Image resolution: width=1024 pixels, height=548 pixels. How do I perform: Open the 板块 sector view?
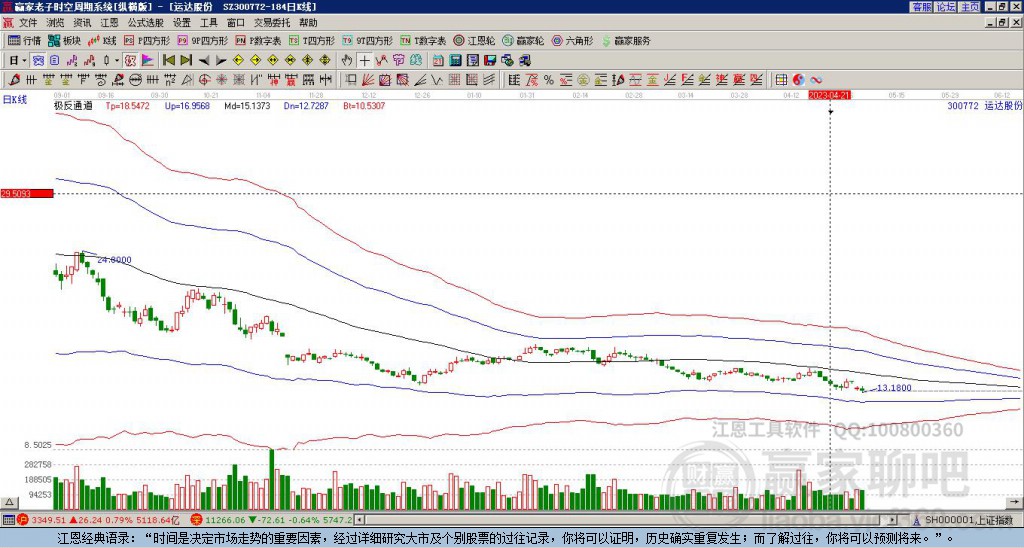click(65, 41)
